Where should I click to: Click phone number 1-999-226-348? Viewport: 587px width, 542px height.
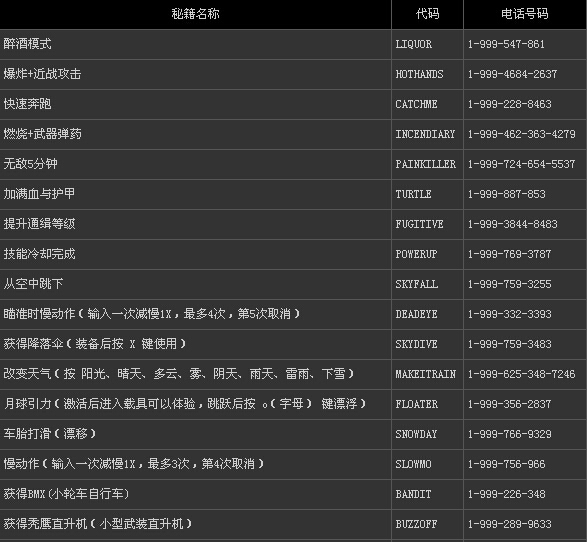coord(507,494)
